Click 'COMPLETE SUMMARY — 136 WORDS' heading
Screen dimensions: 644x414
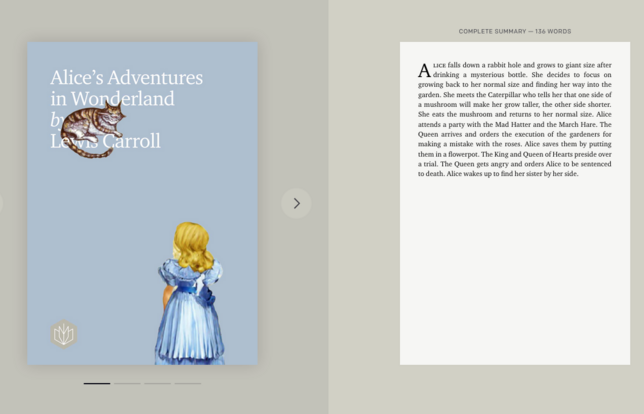(x=515, y=31)
